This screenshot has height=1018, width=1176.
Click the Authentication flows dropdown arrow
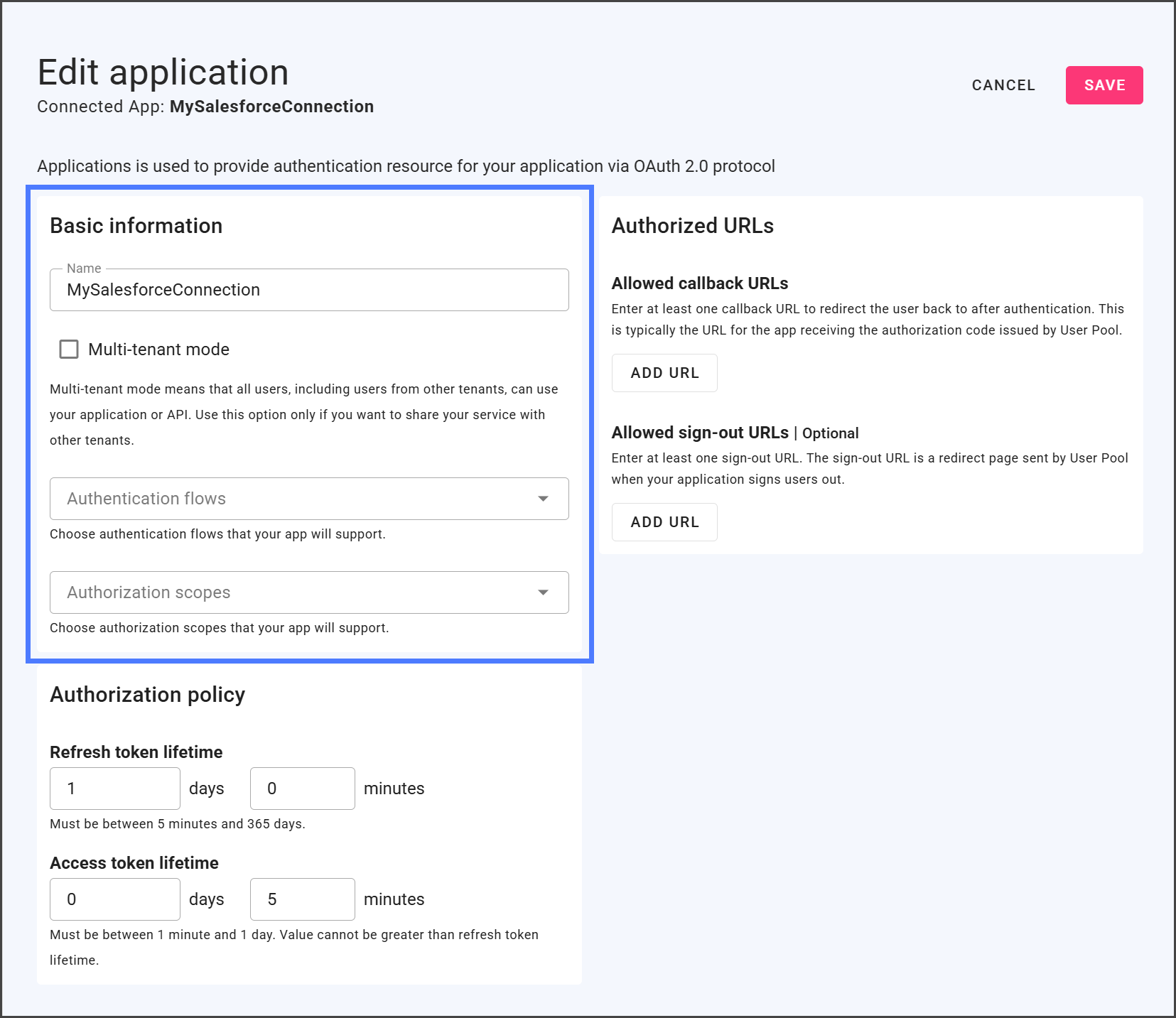[x=543, y=499]
